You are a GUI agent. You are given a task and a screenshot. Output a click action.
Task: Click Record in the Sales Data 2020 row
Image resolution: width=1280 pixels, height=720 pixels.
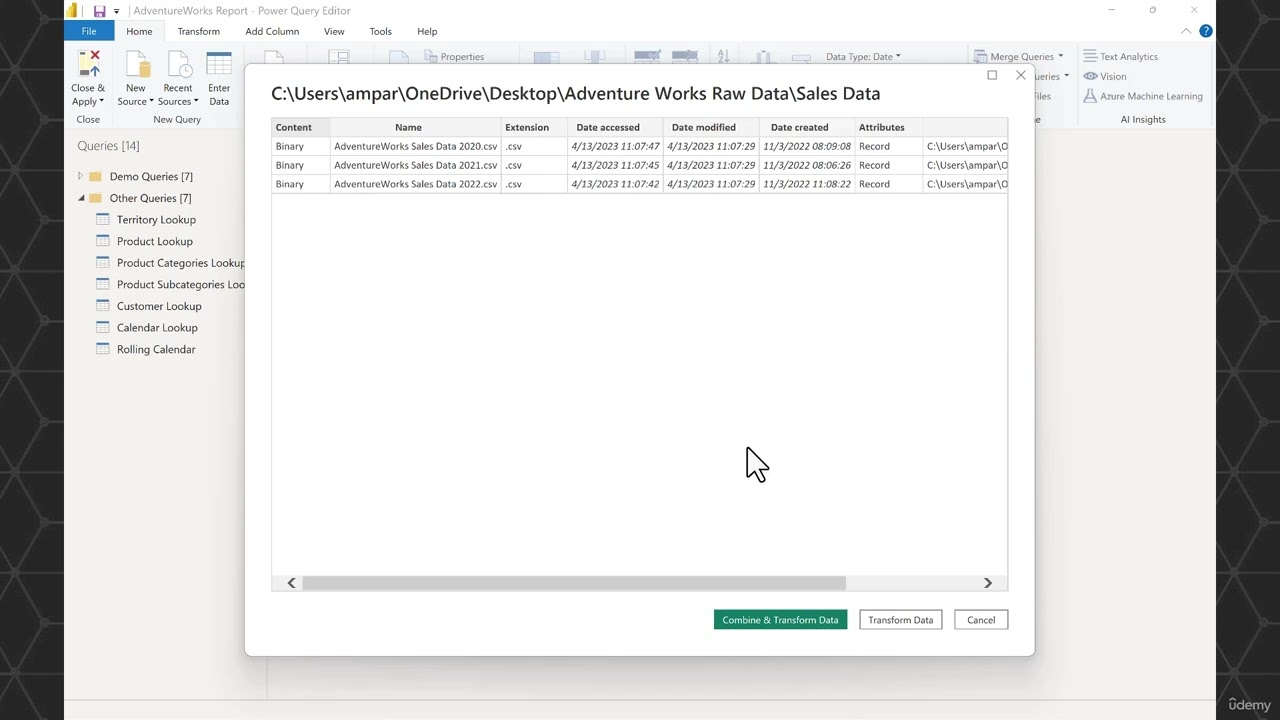[x=874, y=146]
